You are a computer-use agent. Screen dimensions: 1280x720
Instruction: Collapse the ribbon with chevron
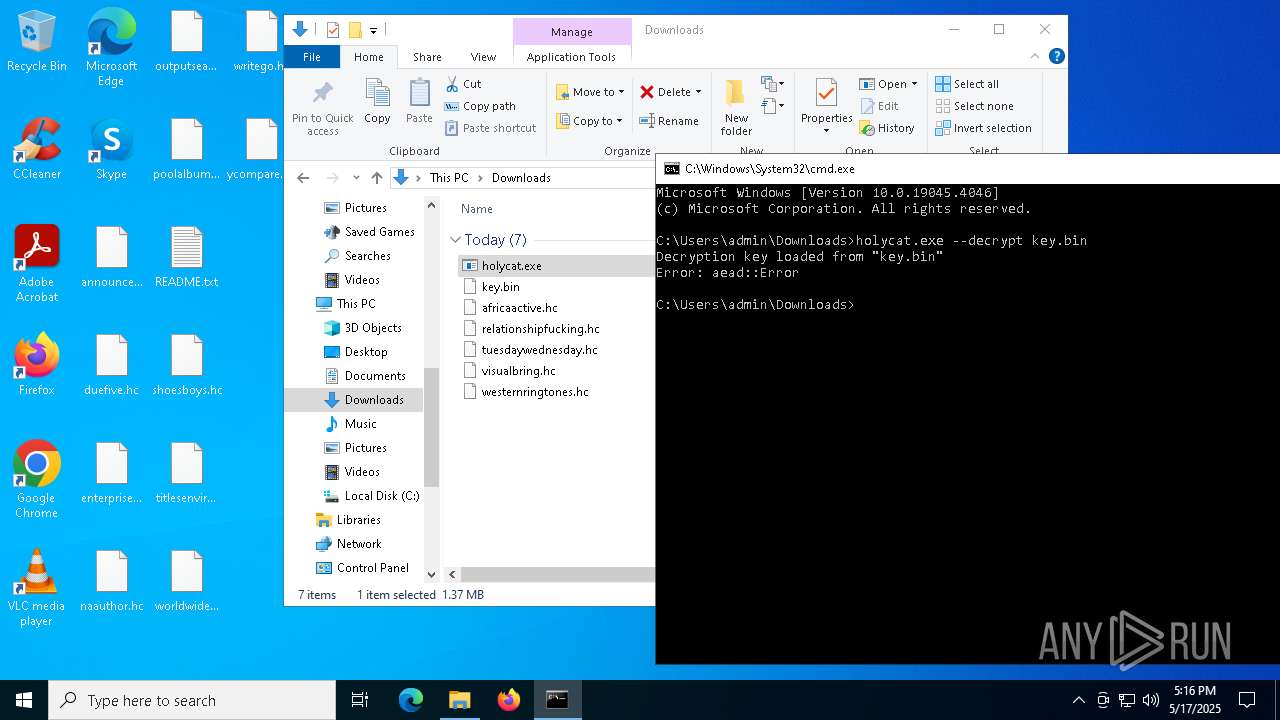[1036, 57]
